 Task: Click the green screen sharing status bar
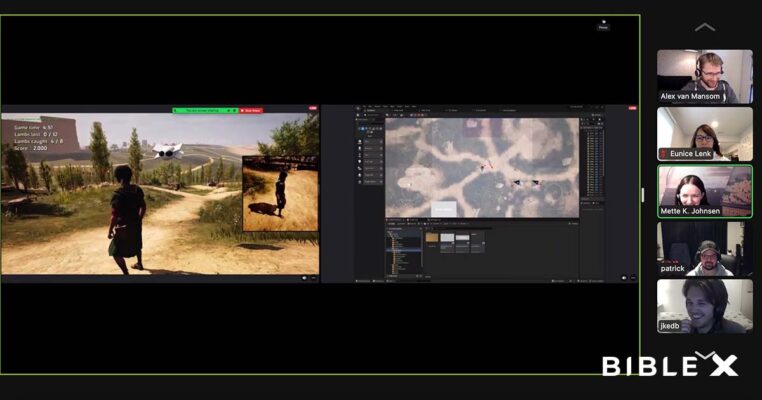[206, 110]
